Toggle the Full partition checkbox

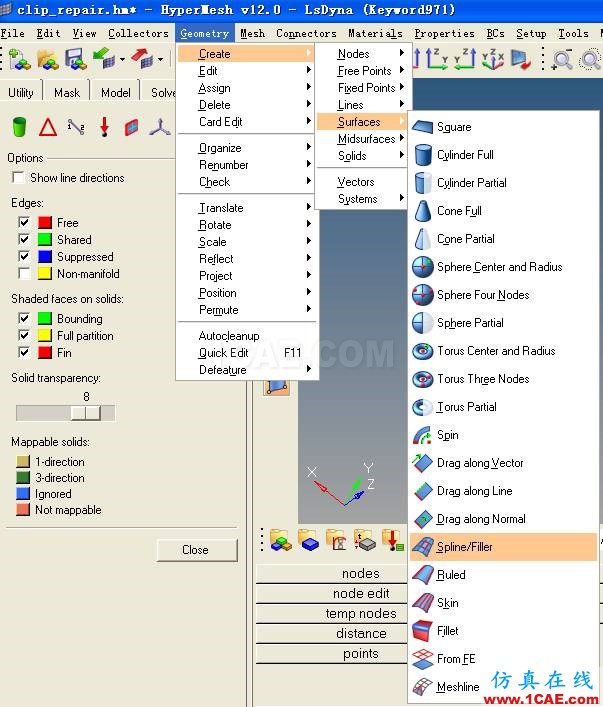[24, 335]
